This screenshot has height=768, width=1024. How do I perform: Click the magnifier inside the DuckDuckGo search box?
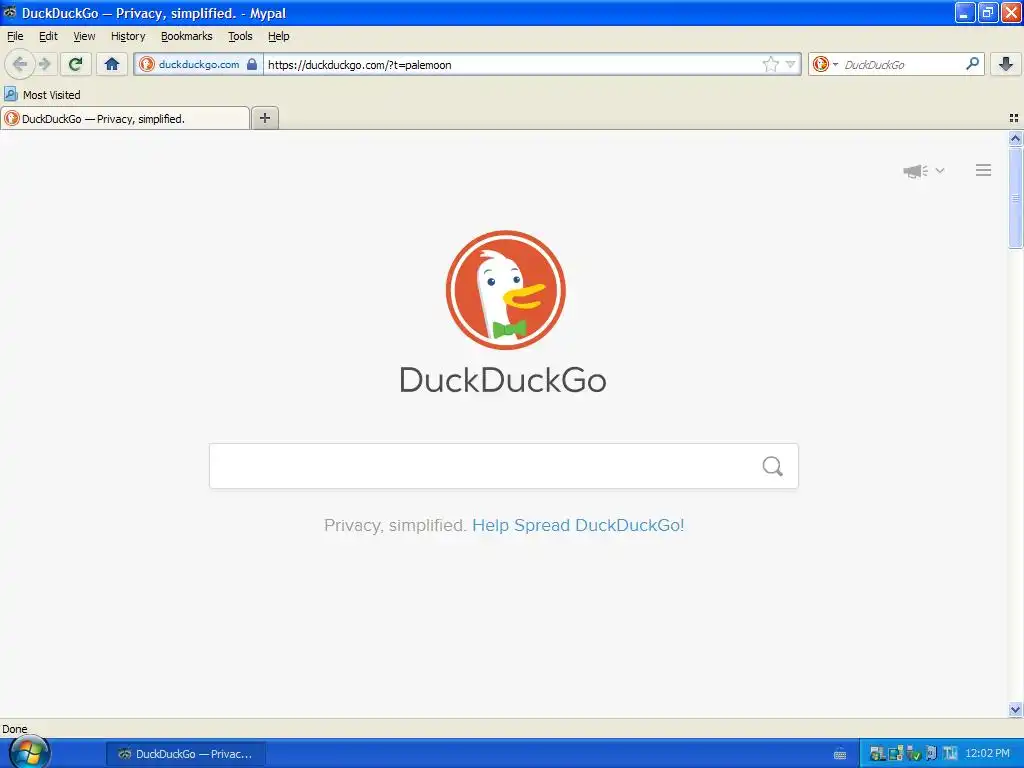773,466
